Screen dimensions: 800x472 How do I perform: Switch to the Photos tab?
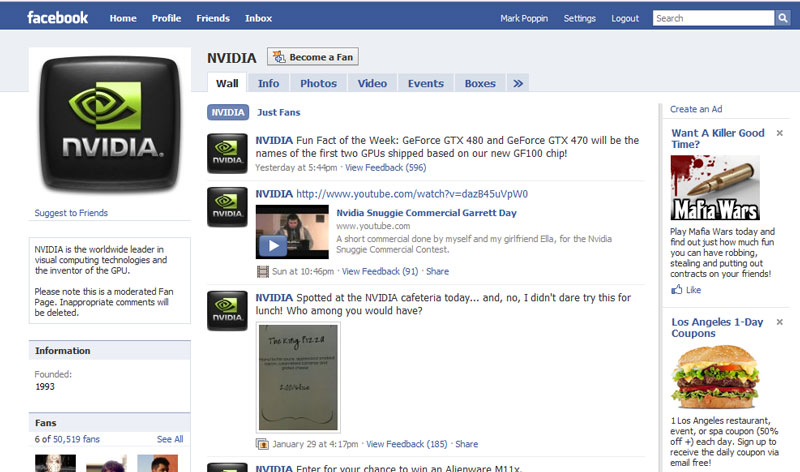click(318, 83)
